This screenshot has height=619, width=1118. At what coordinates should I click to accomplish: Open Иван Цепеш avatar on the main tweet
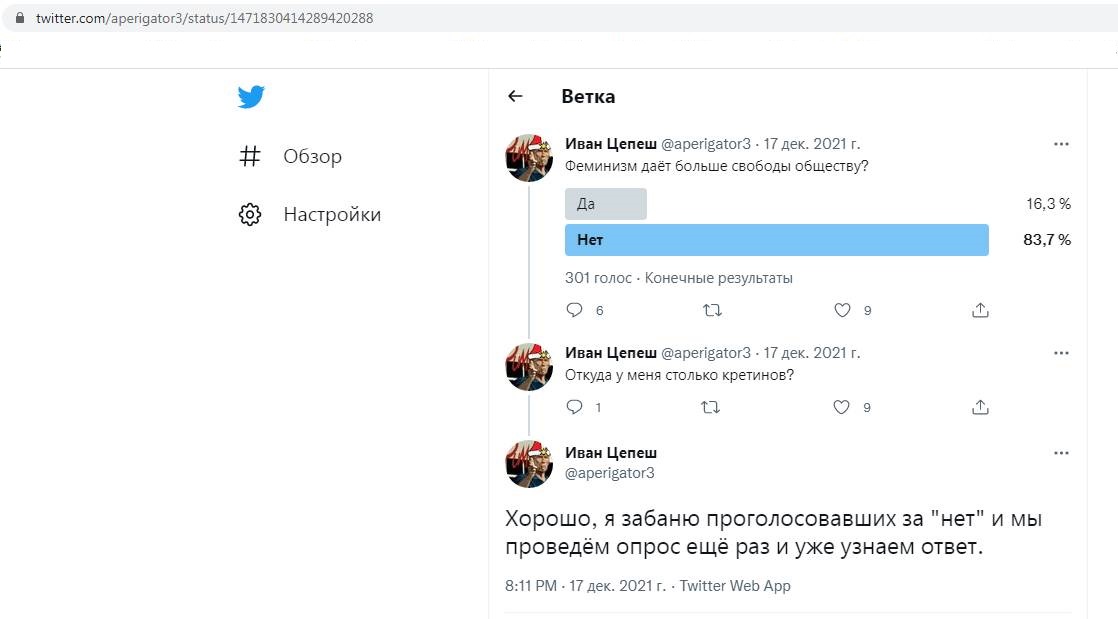point(529,464)
